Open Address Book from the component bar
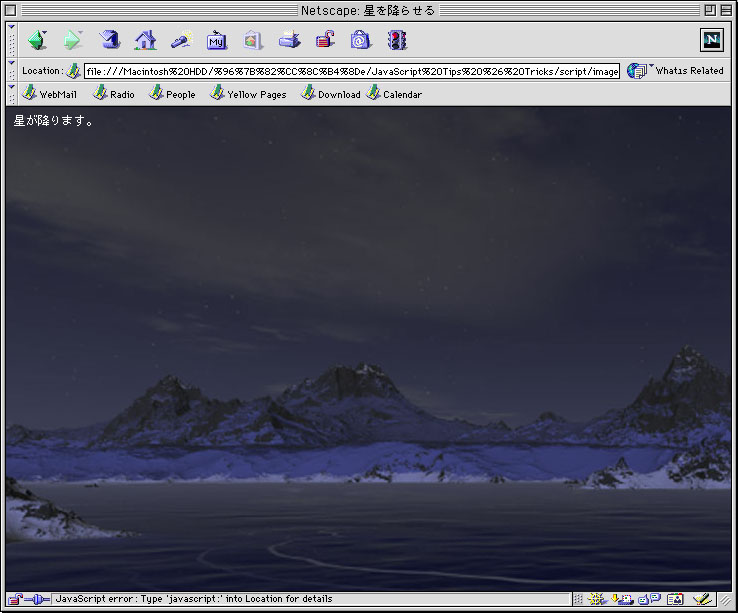738x613 pixels. click(x=675, y=599)
